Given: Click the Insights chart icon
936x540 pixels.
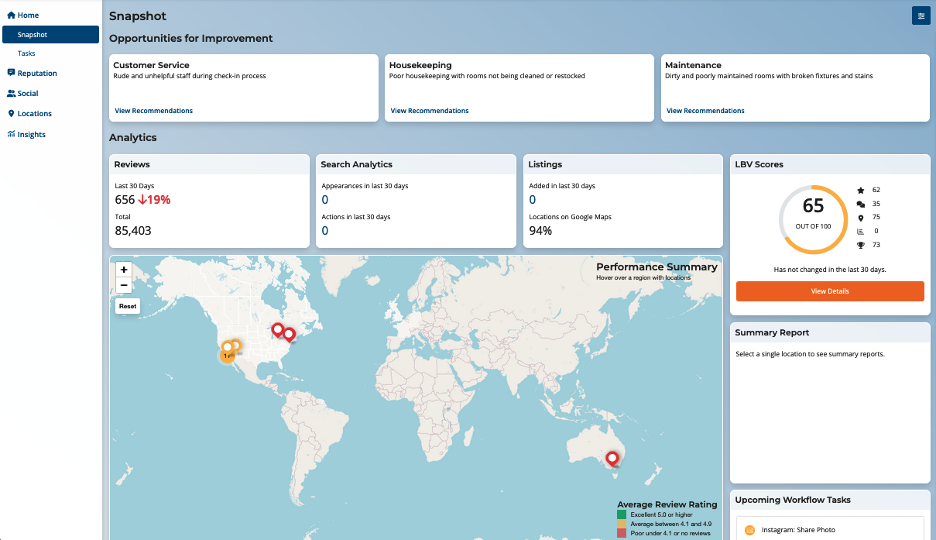Looking at the screenshot, I should [x=11, y=134].
